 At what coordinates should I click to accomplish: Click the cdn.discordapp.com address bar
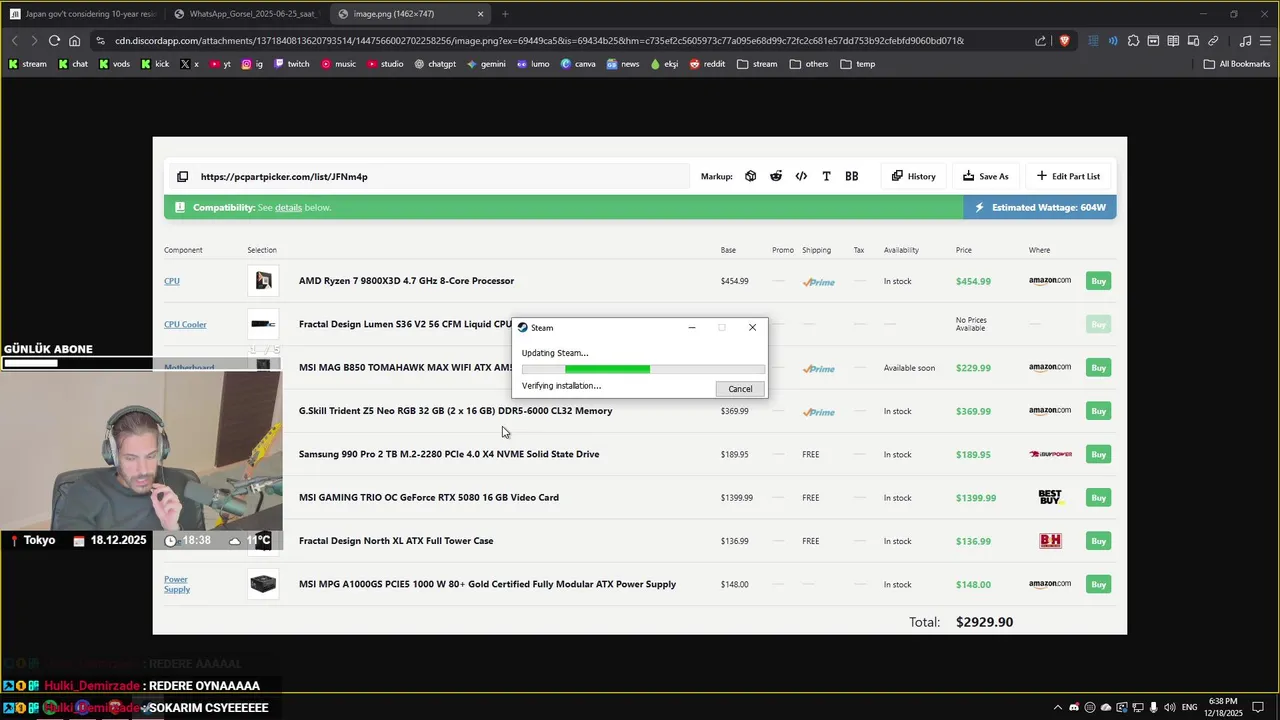(540, 41)
